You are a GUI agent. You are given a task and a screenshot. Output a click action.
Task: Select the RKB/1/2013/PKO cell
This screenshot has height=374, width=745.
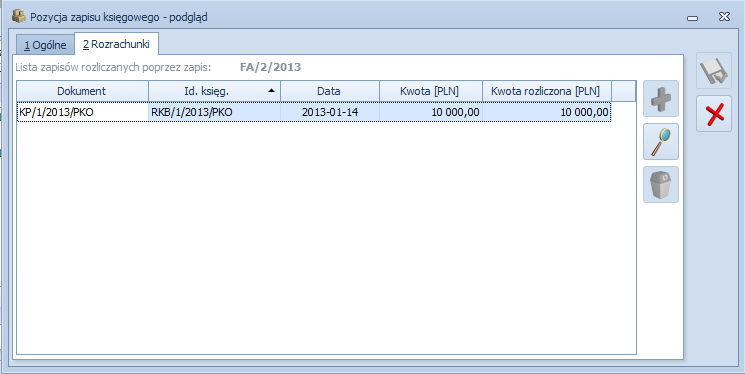214,112
